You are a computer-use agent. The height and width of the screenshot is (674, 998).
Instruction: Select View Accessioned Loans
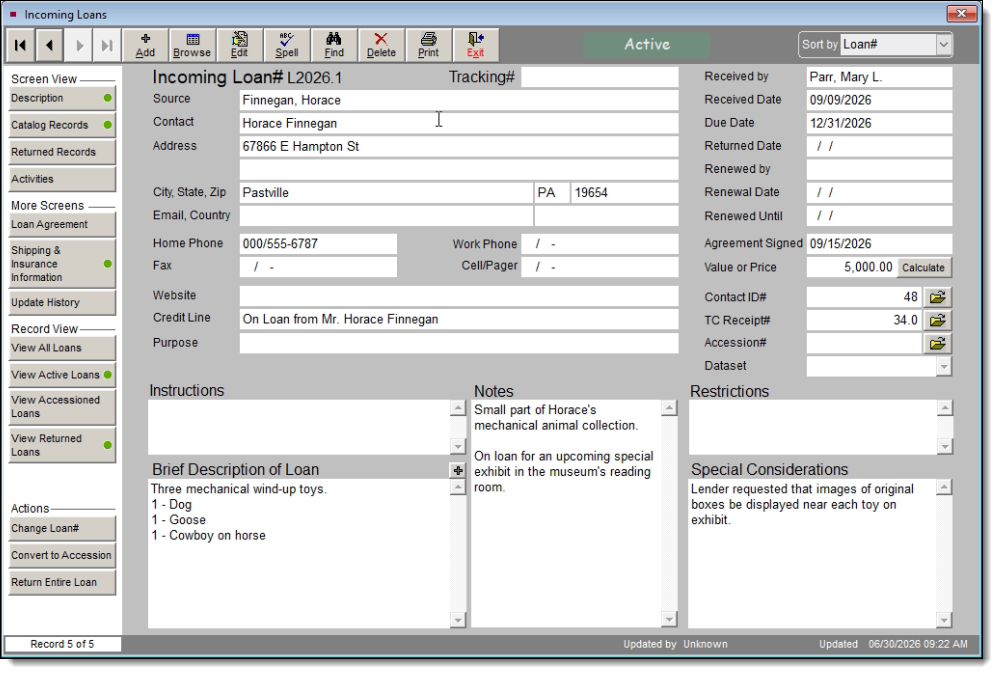(x=62, y=407)
